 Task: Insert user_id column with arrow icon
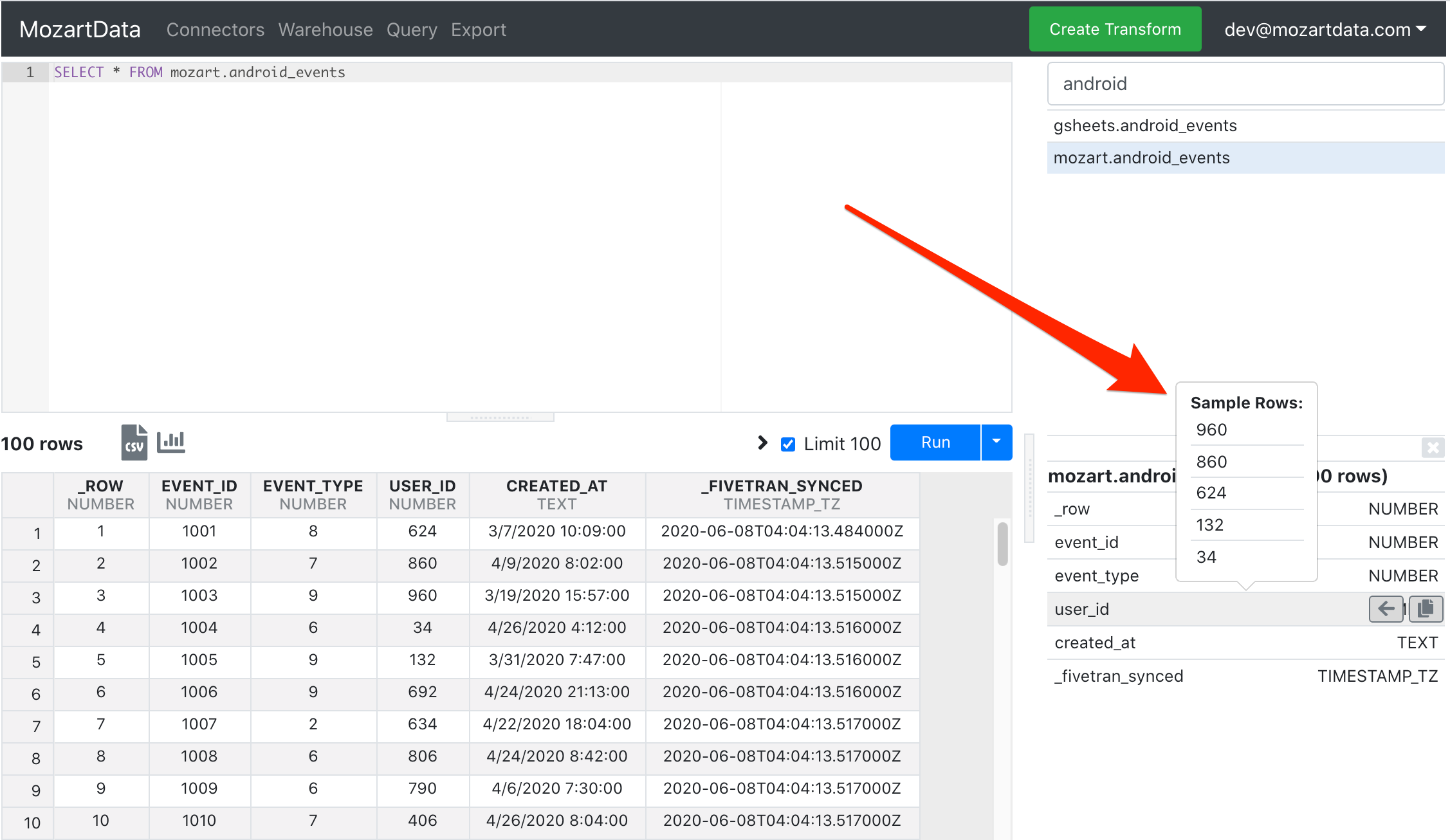pos(1386,608)
